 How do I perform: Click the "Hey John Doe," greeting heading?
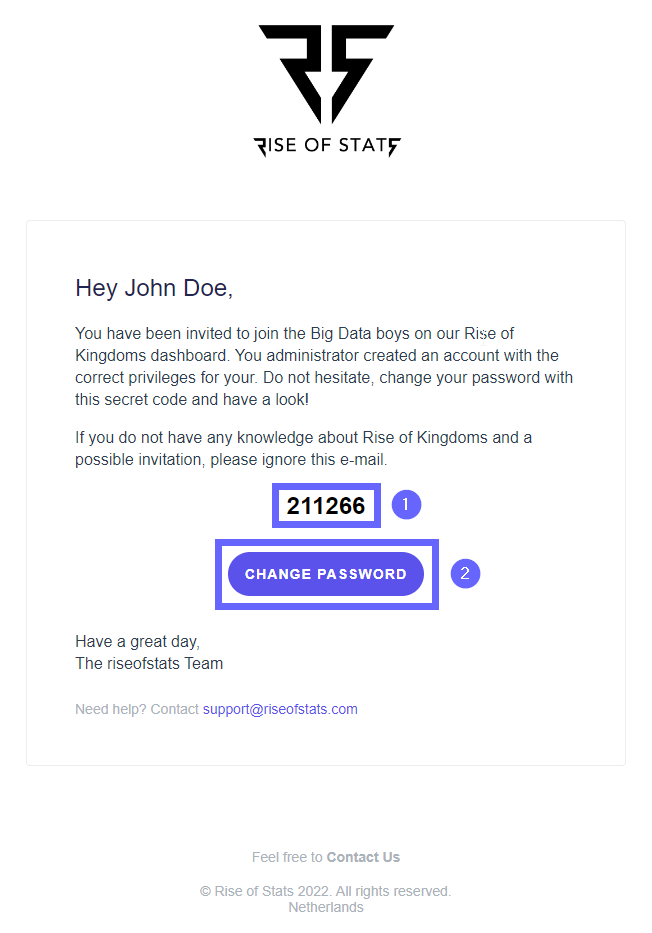pos(154,289)
